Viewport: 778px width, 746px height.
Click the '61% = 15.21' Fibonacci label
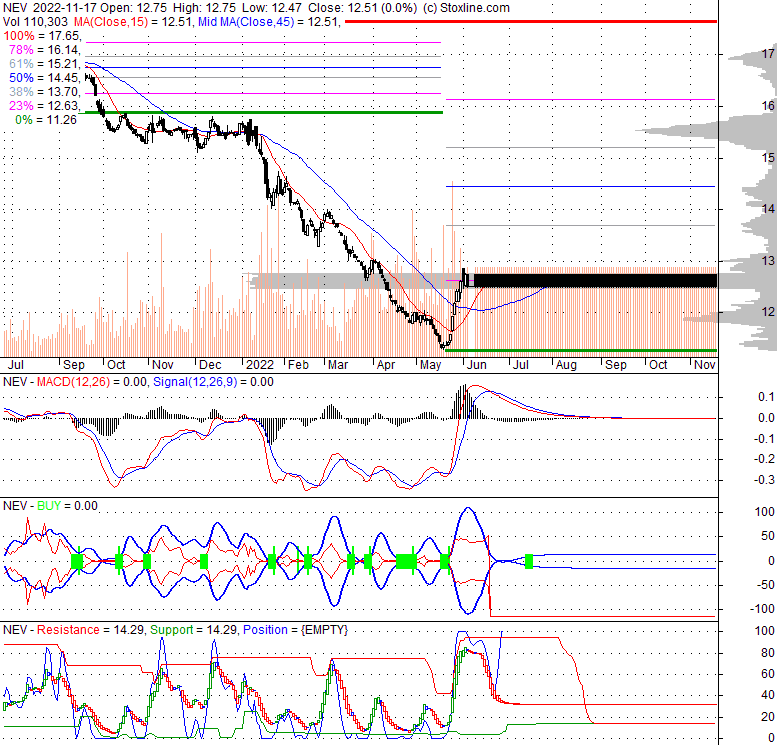(x=45, y=63)
